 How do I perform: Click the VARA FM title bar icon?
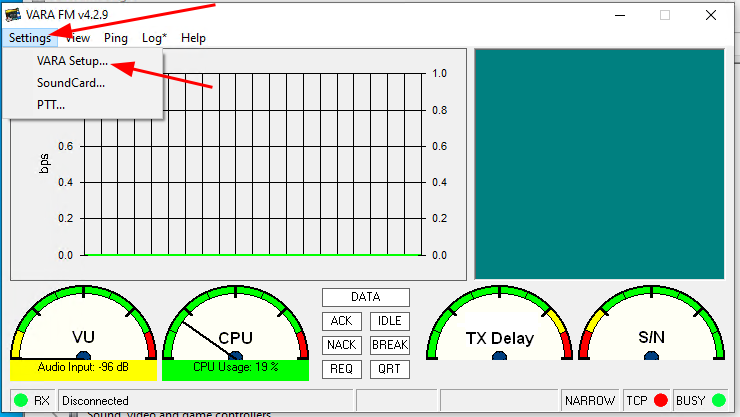[13, 15]
